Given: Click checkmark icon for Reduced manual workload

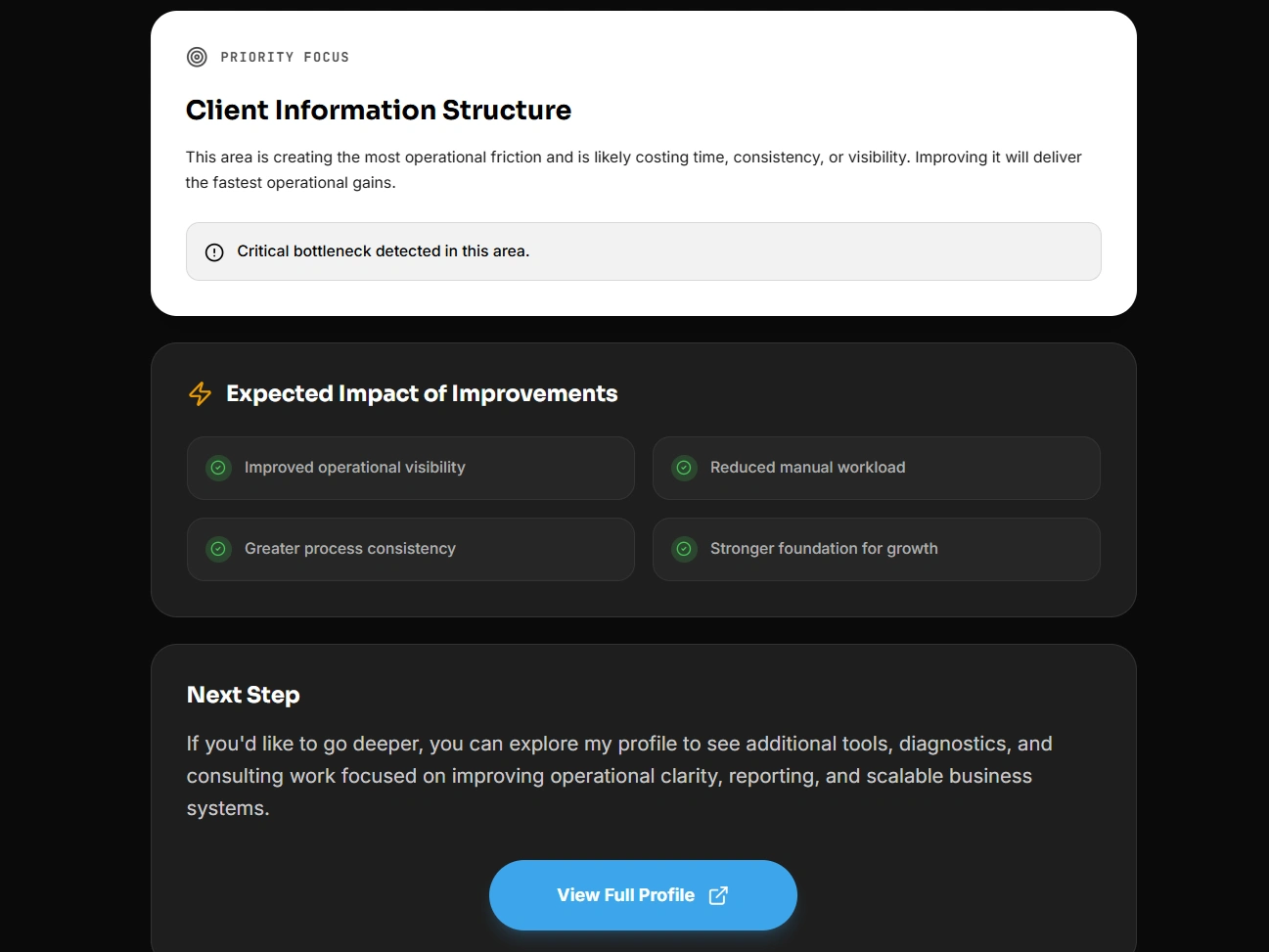Looking at the screenshot, I should click(684, 468).
